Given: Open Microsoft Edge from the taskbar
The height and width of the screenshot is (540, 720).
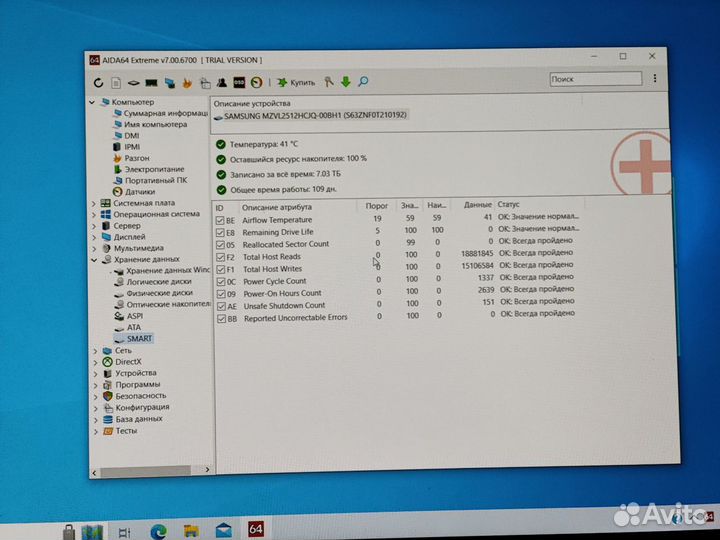Looking at the screenshot, I should [x=159, y=532].
